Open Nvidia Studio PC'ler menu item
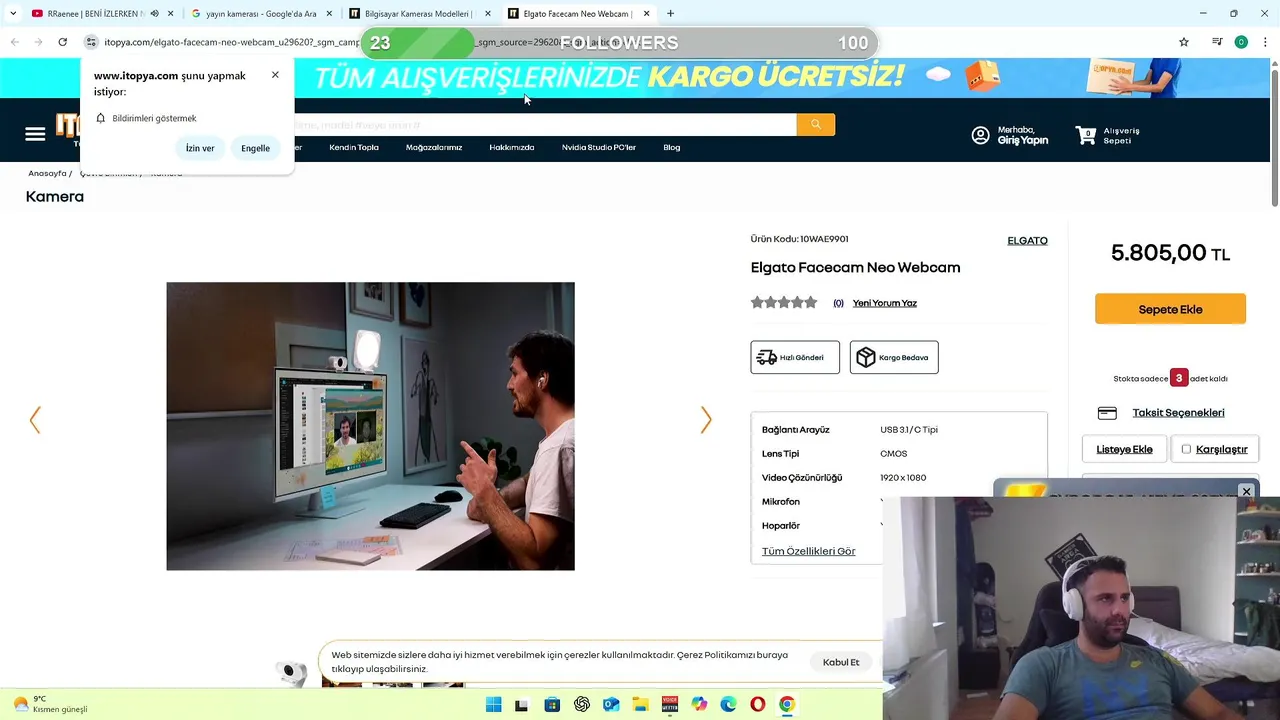1280x720 pixels. [599, 147]
